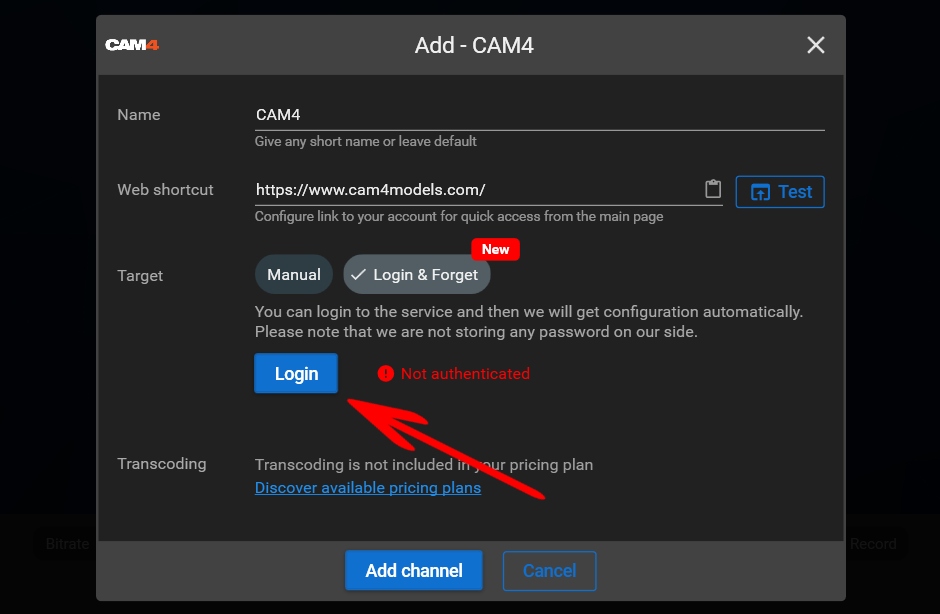Cancel adding the CAM4 channel

pos(549,570)
